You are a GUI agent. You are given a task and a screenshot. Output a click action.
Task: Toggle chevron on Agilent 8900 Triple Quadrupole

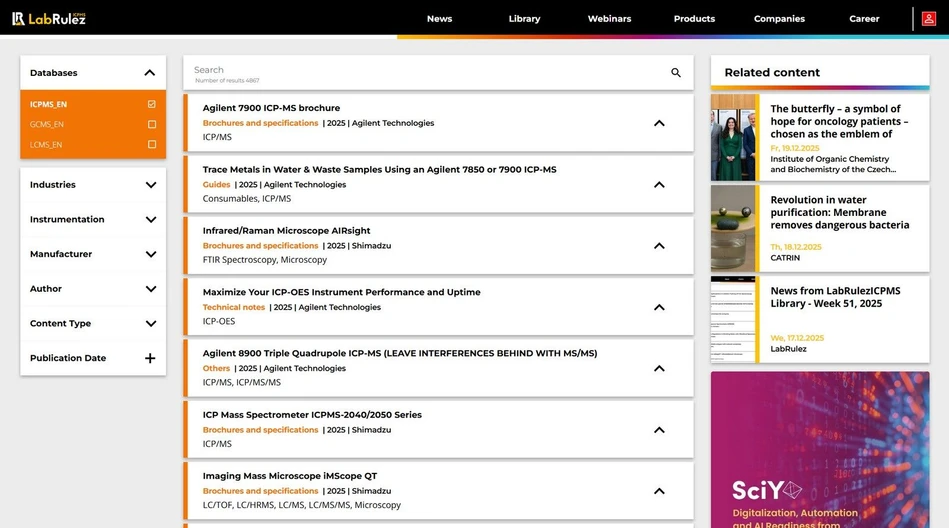[x=659, y=368]
